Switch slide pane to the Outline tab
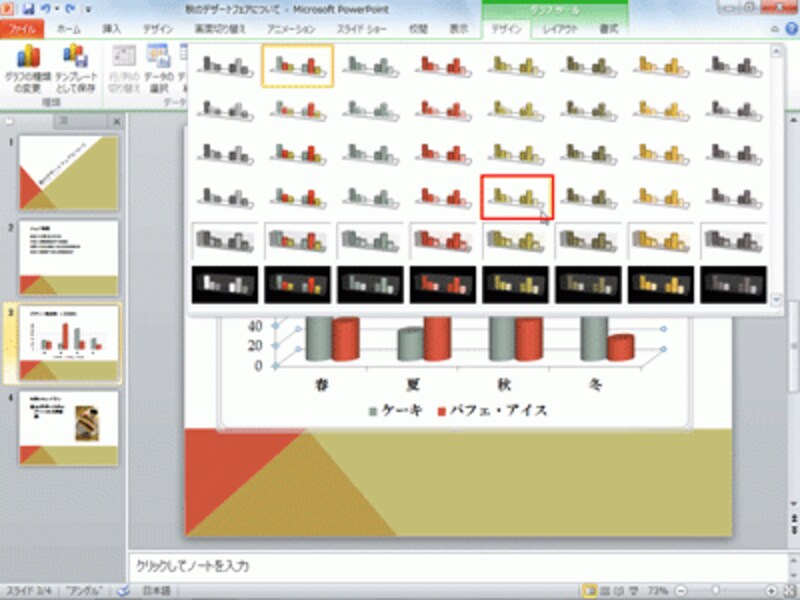 coord(79,121)
